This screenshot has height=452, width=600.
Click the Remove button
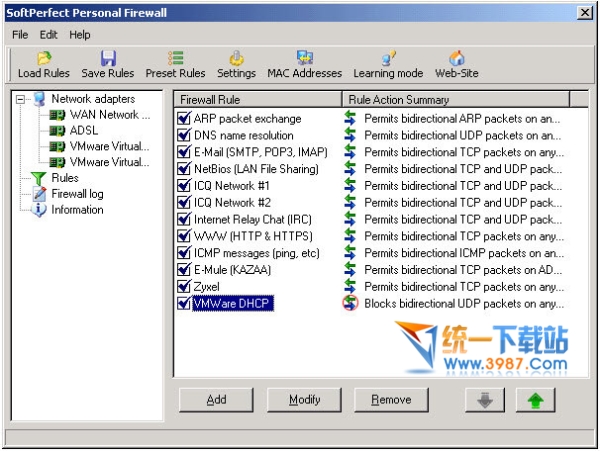[391, 400]
